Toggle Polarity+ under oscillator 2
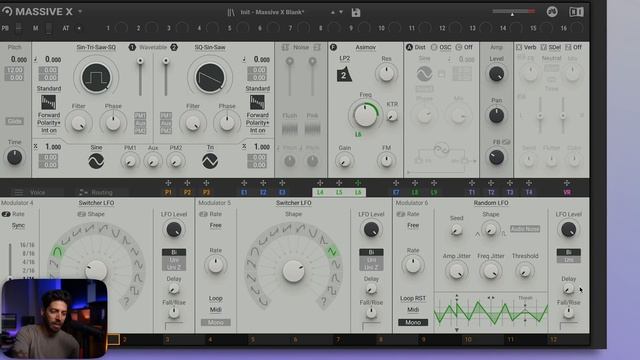Image resolution: width=640 pixels, height=360 pixels. tap(258, 123)
